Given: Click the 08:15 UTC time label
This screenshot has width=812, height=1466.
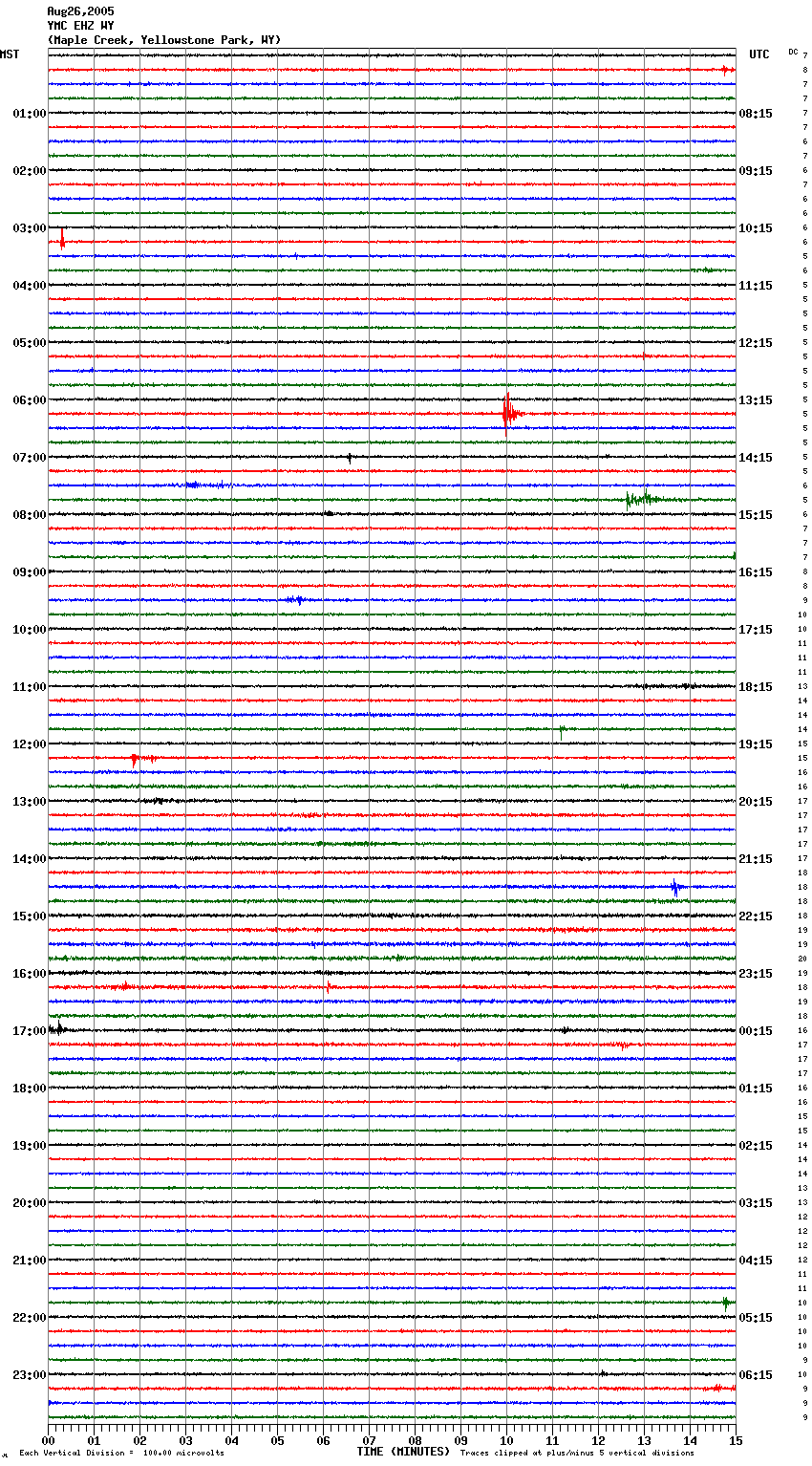Looking at the screenshot, I should [x=756, y=114].
